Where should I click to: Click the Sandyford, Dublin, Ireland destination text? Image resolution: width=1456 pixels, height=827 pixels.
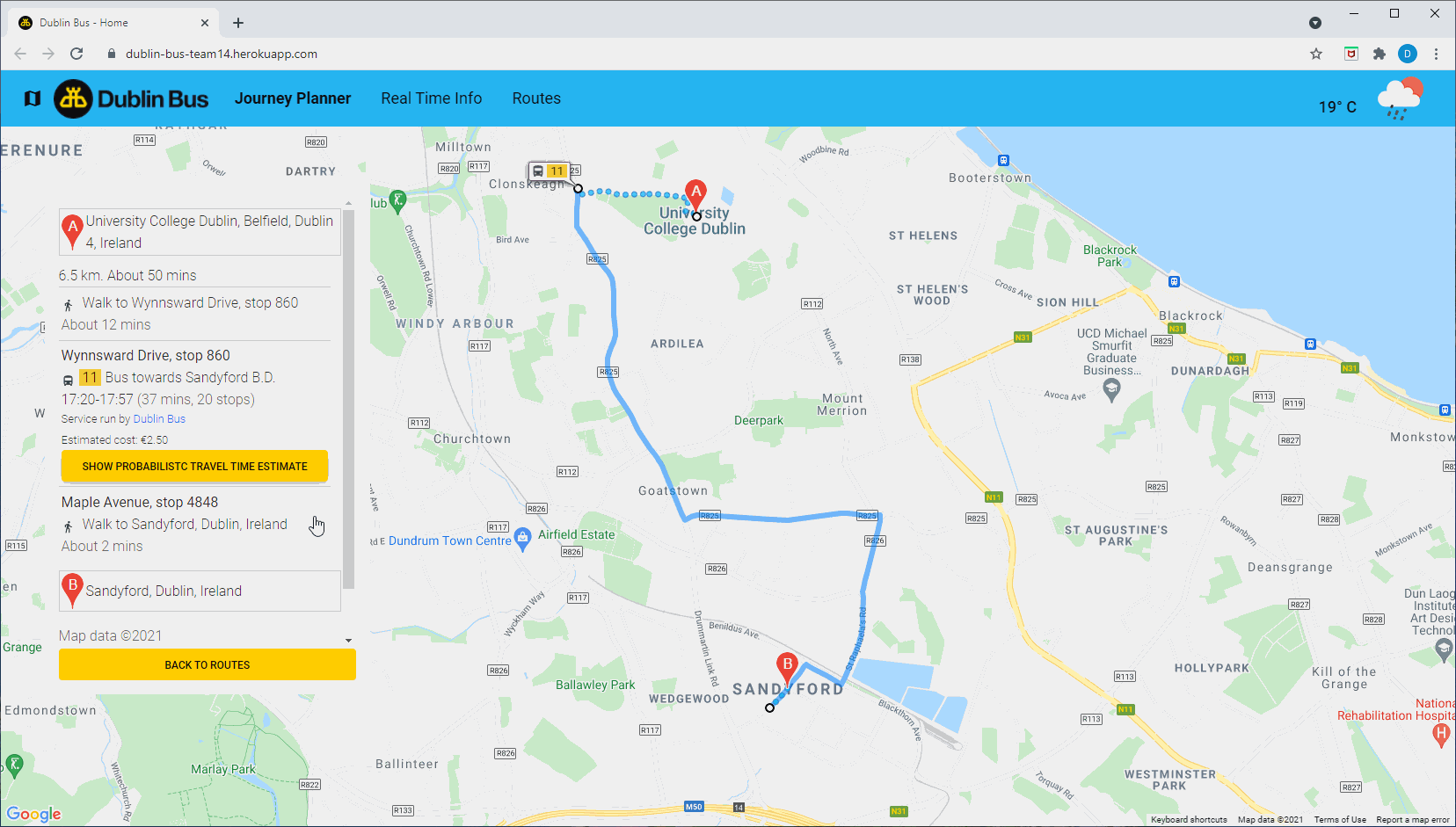(x=164, y=591)
